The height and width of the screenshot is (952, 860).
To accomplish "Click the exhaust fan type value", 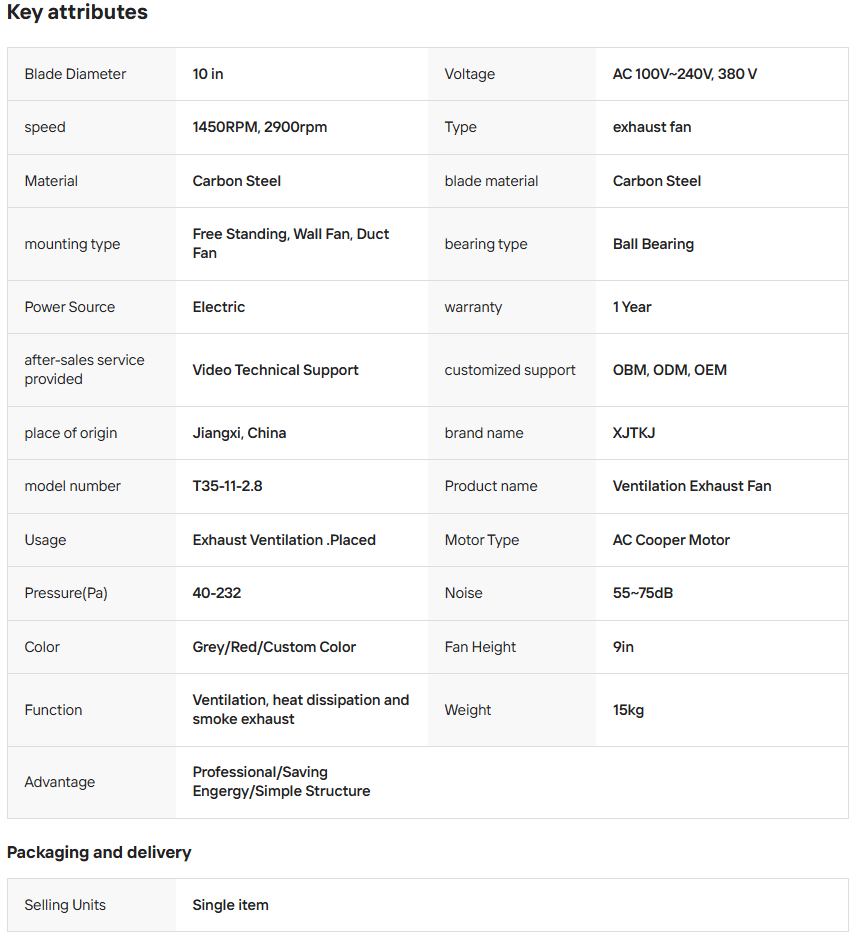I will tap(652, 127).
